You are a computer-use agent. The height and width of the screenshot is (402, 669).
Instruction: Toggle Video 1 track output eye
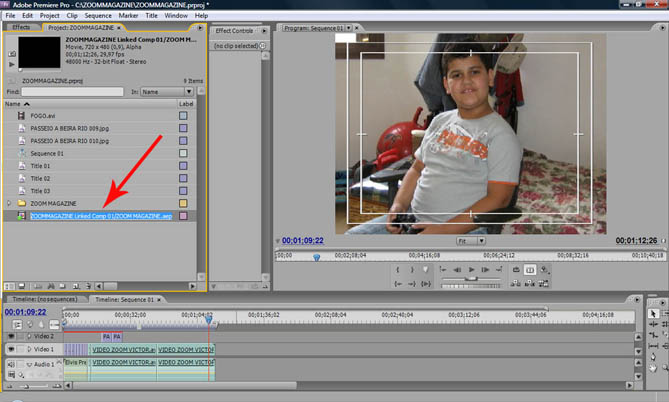coord(10,349)
